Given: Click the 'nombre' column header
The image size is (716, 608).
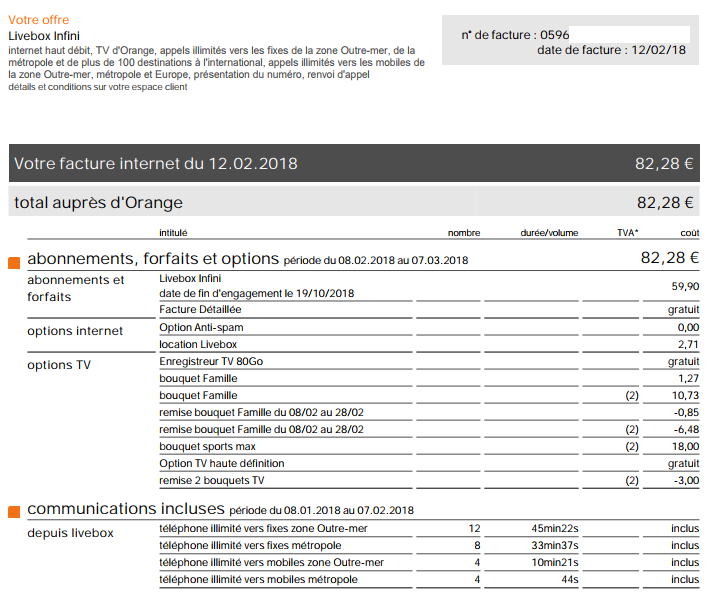Looking at the screenshot, I should [x=463, y=233].
